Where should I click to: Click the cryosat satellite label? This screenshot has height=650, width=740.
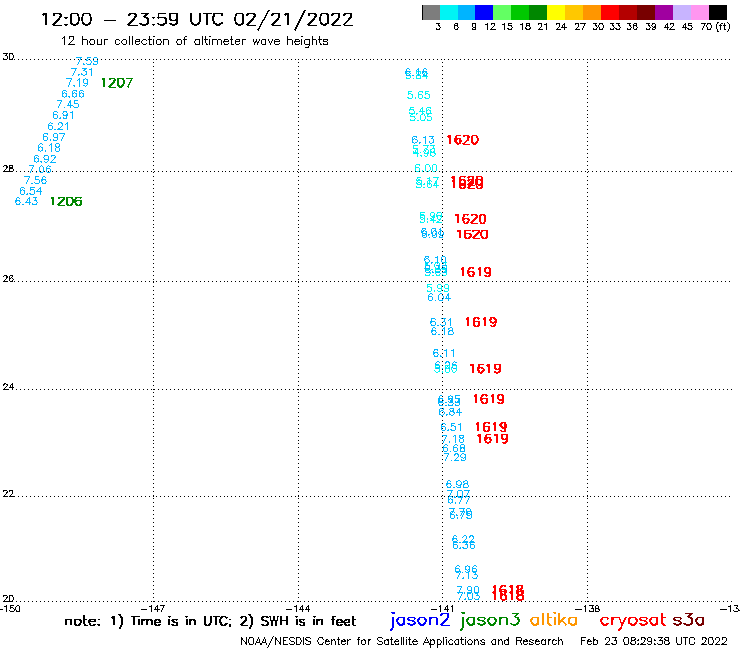632,620
